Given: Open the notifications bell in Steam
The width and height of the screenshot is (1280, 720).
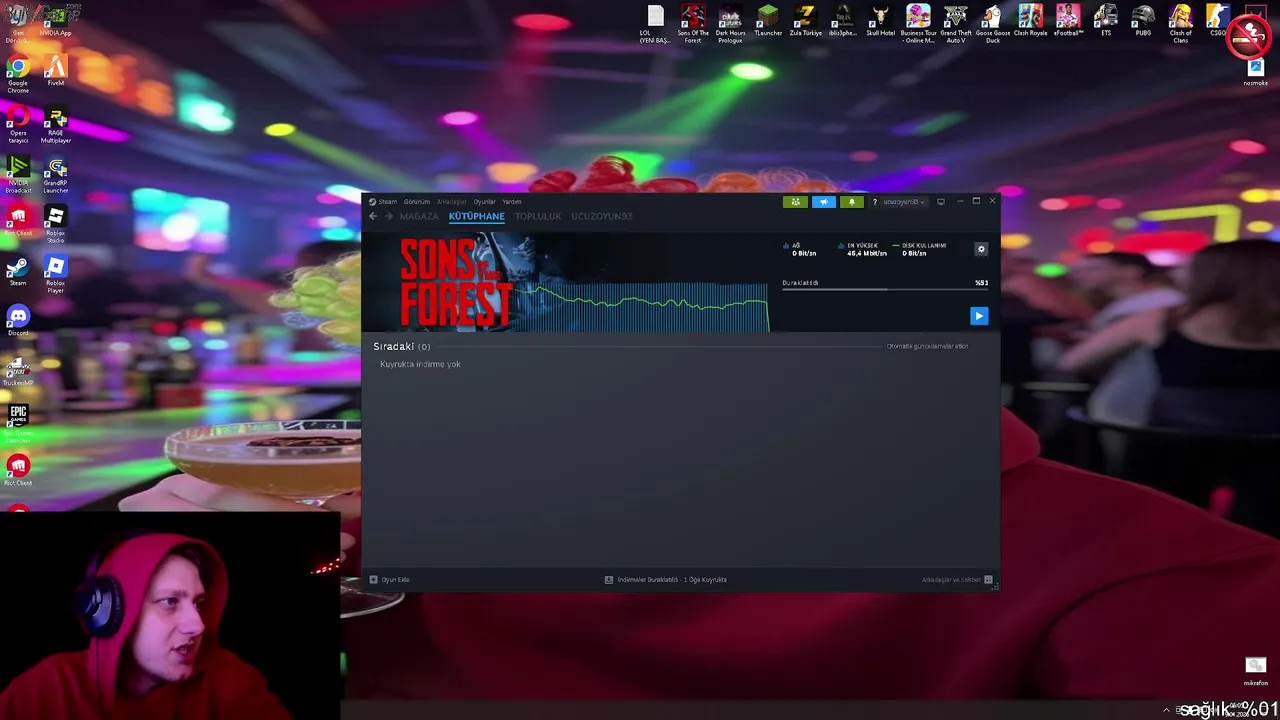Looking at the screenshot, I should [x=852, y=202].
